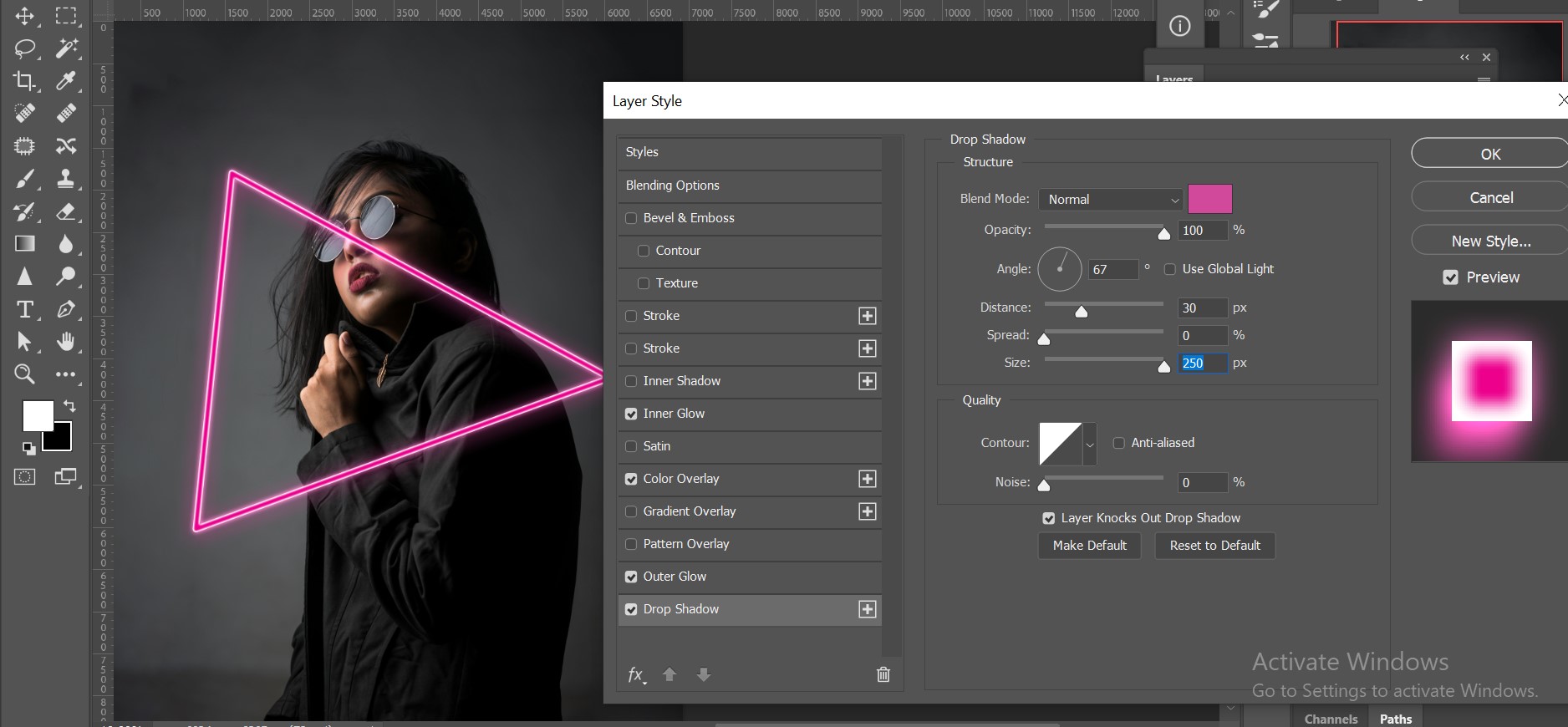
Task: Uncheck the Inner Glow checkbox
Action: pyautogui.click(x=631, y=414)
